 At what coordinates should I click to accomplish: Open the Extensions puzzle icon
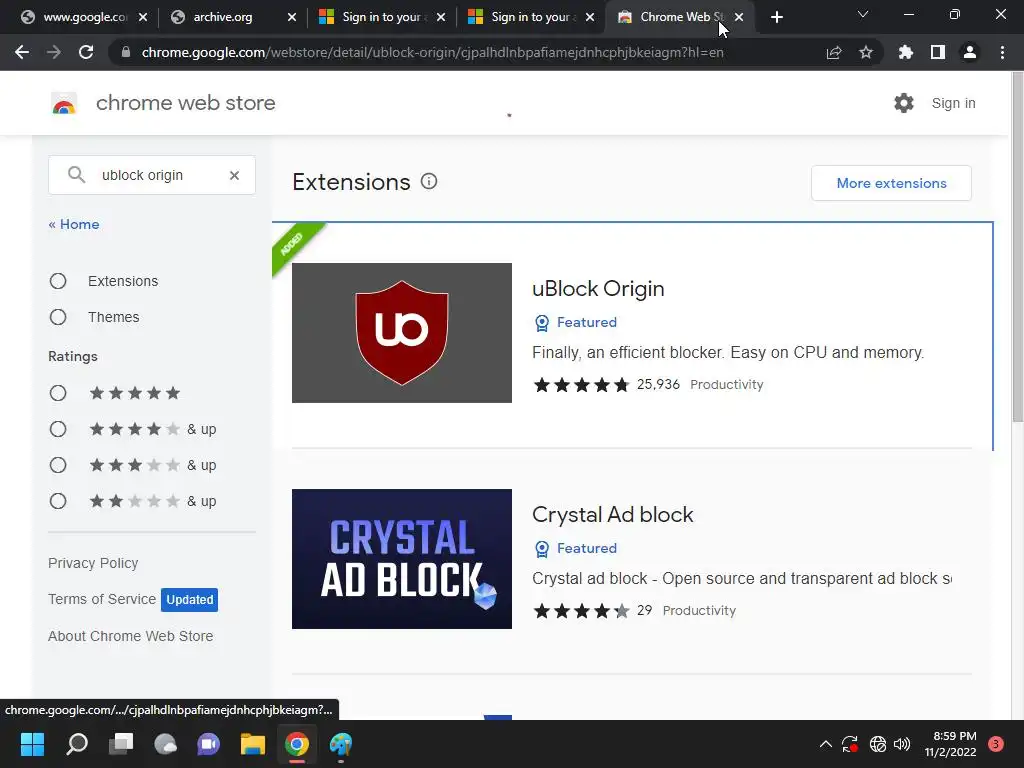pos(906,52)
